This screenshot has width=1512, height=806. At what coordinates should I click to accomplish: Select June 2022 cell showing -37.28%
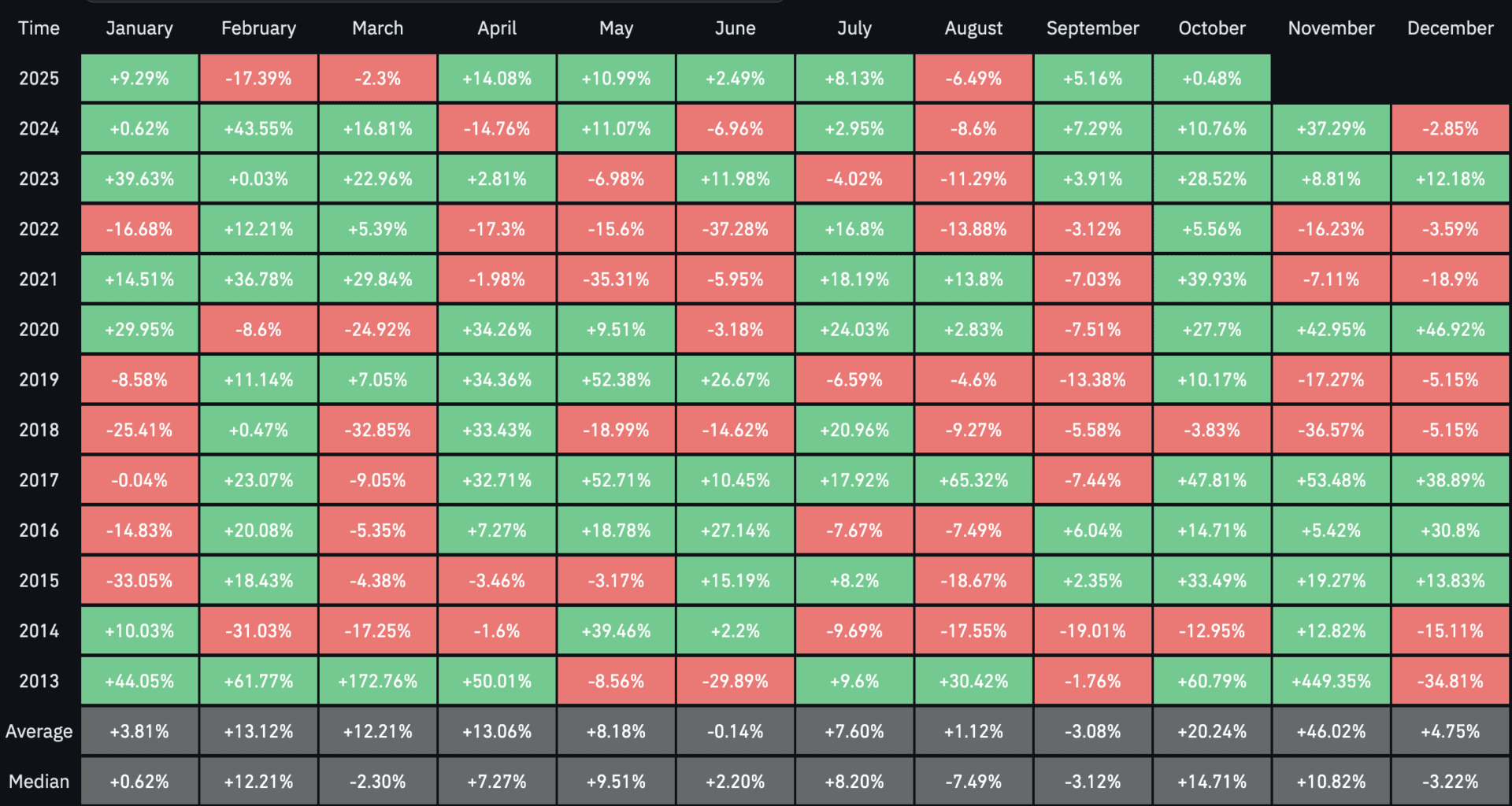(x=735, y=229)
